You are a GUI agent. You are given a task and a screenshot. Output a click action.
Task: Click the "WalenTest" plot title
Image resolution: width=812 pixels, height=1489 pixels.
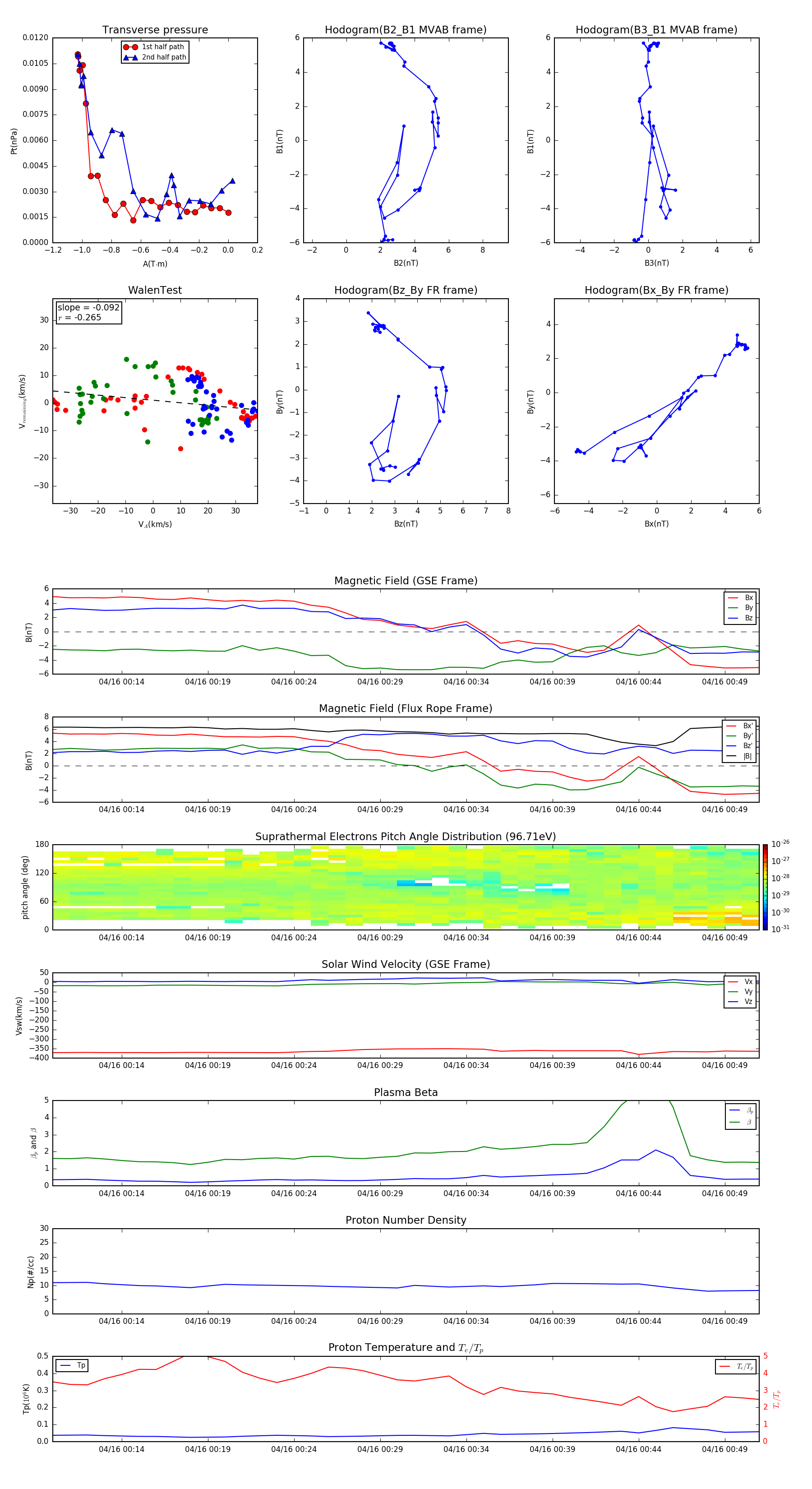point(155,290)
